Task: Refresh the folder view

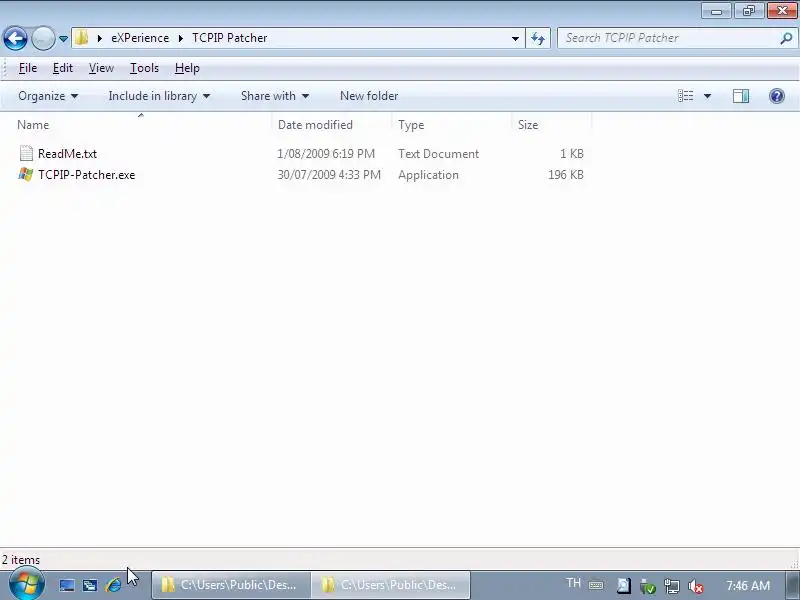Action: (x=538, y=38)
